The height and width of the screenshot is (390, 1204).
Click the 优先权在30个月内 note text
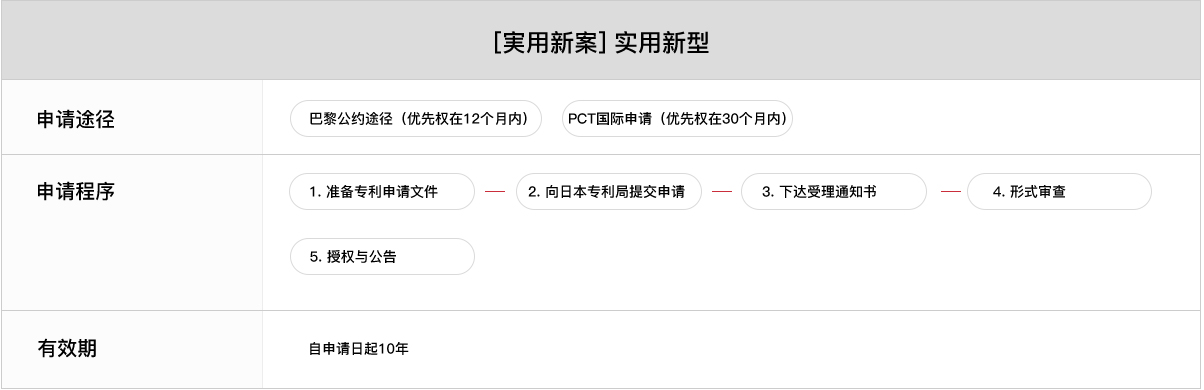click(722, 118)
